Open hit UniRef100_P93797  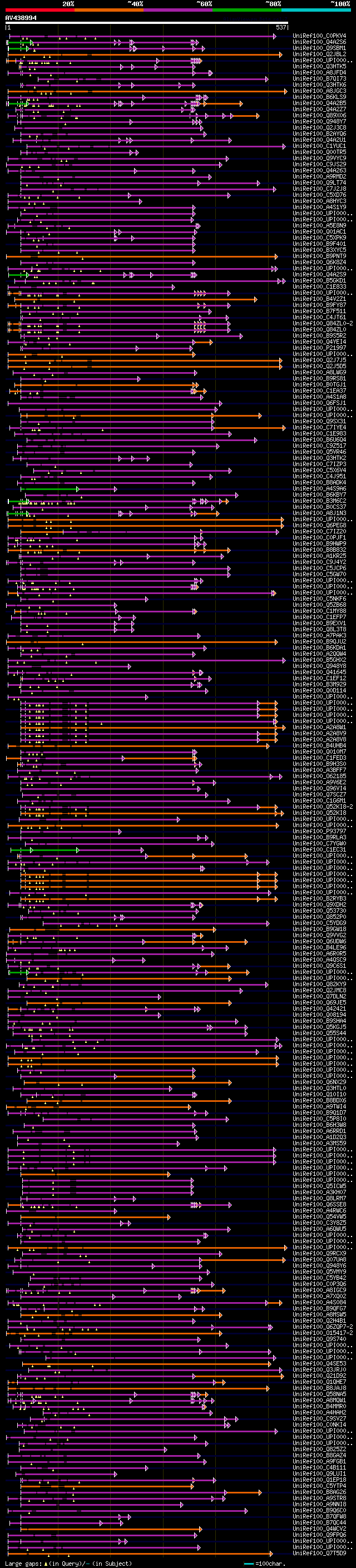pyautogui.click(x=319, y=831)
